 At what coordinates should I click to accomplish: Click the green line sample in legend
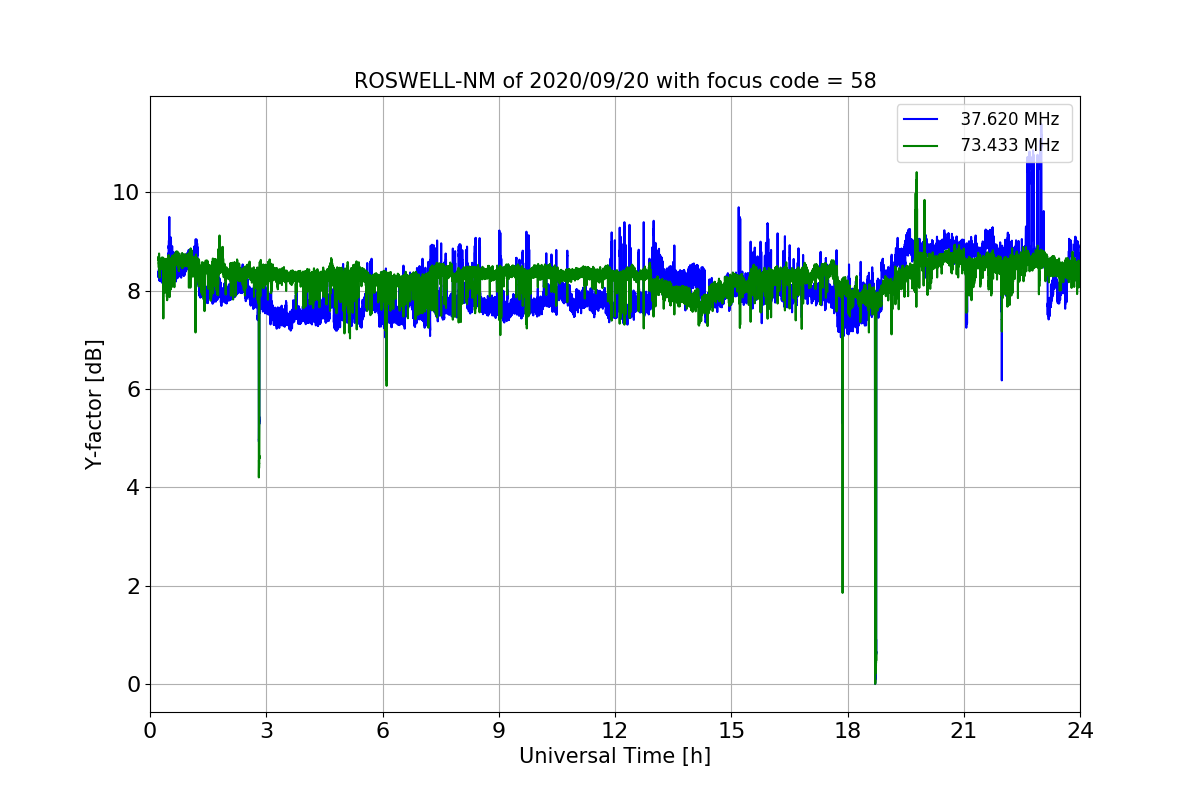tap(921, 146)
